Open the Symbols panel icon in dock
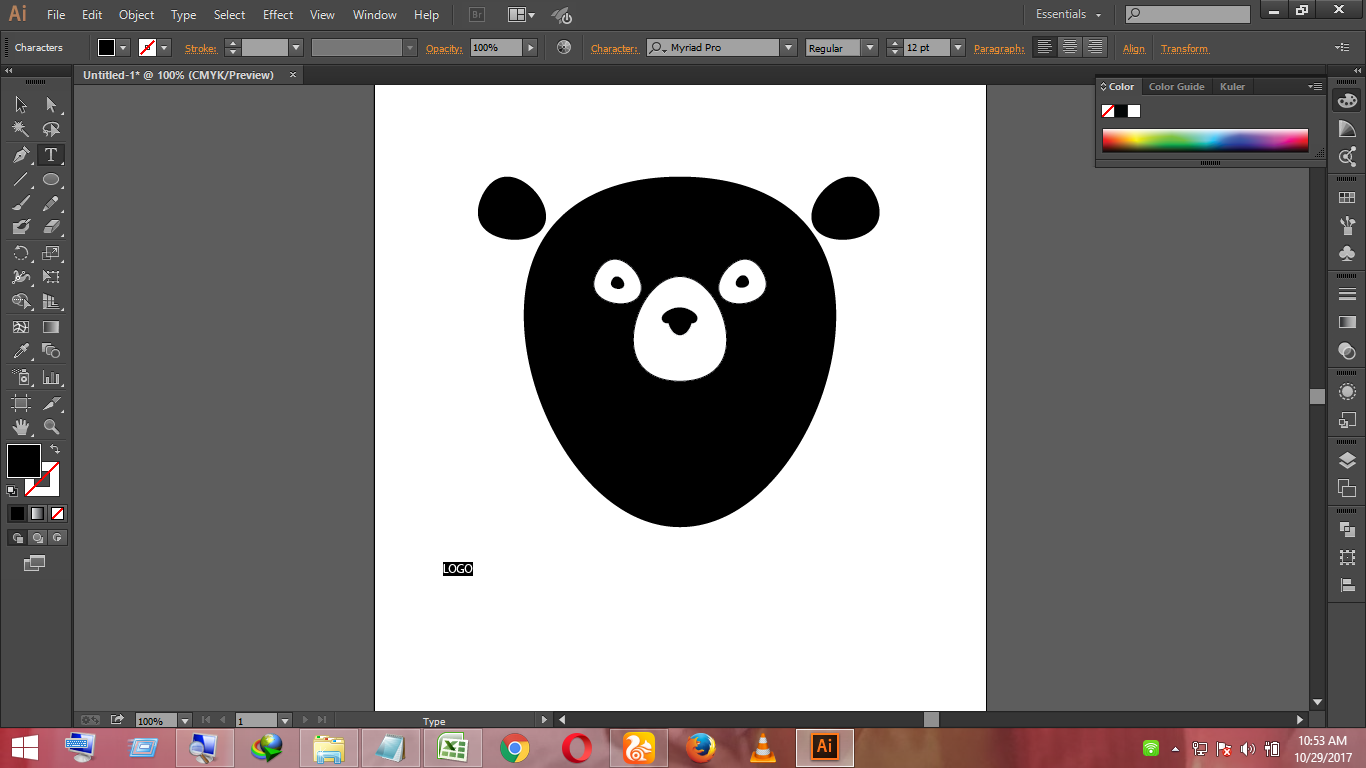1366x768 pixels. point(1347,253)
